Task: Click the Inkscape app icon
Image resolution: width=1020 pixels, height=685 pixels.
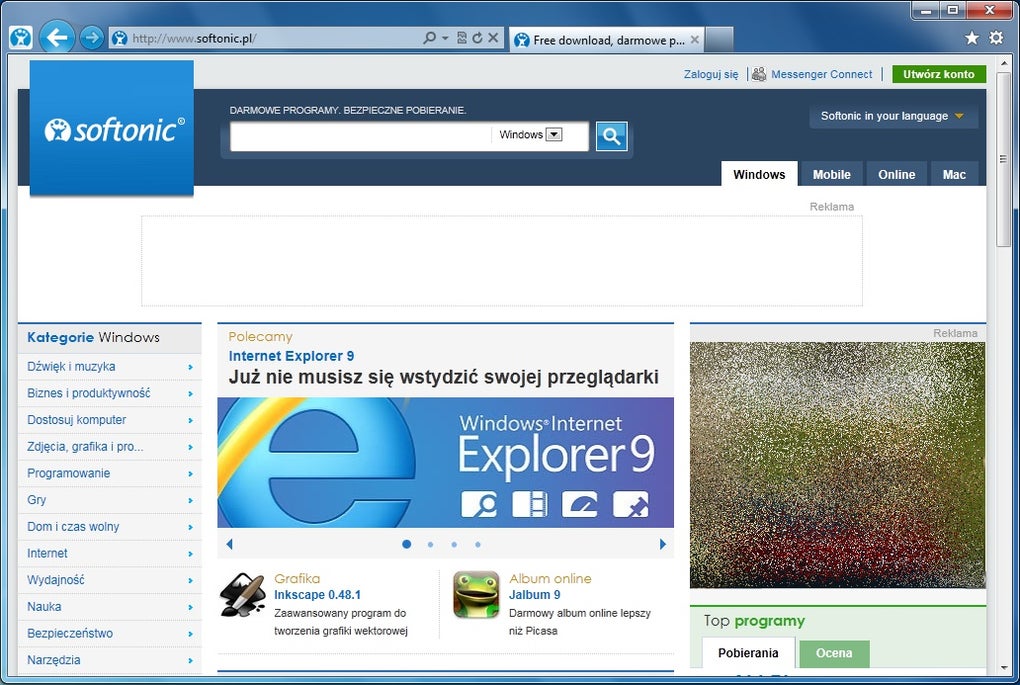Action: tap(243, 595)
